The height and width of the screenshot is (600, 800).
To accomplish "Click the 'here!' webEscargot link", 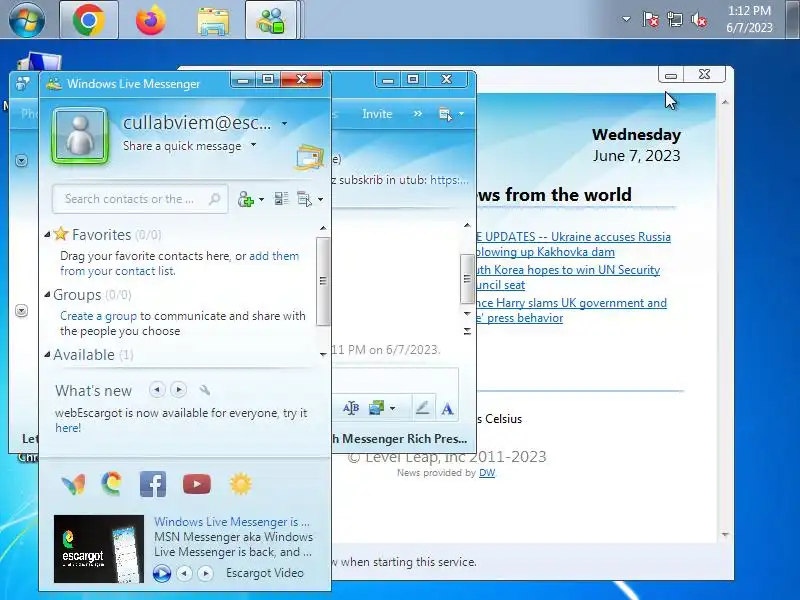I will tap(68, 428).
